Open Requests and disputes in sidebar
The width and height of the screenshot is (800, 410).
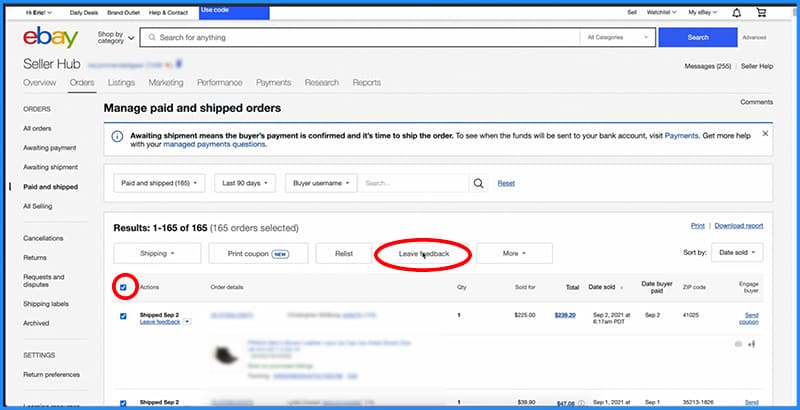44,280
